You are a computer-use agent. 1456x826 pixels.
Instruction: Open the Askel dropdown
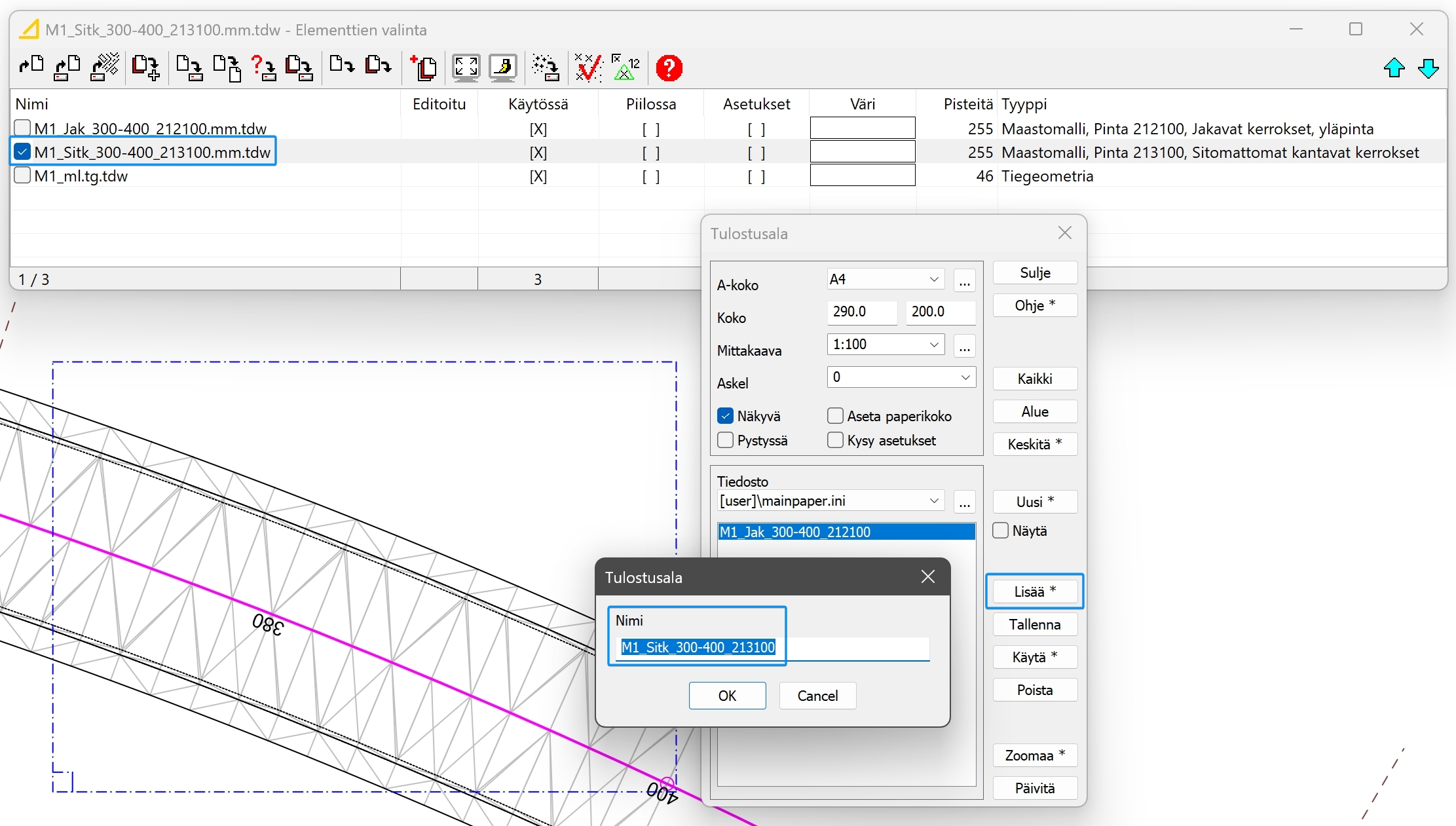[x=901, y=377]
